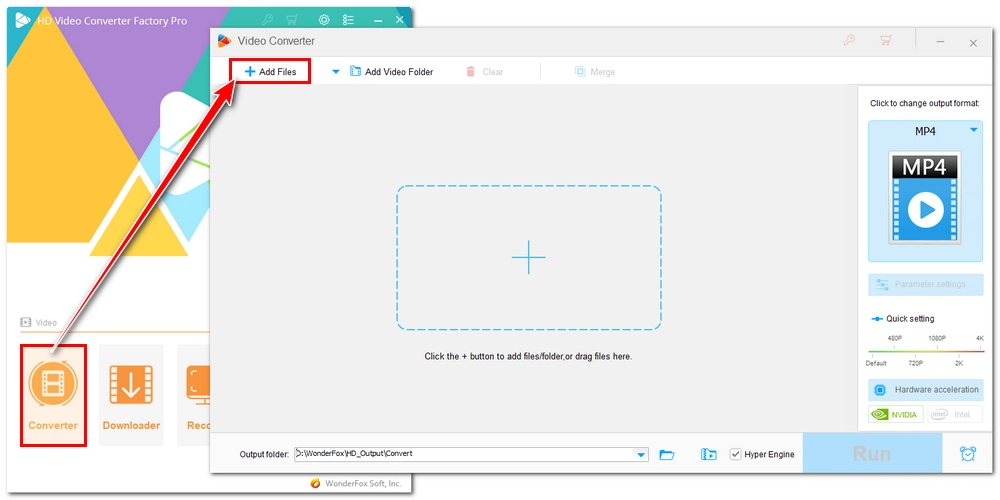
Task: Expand the output folder path dropdown
Action: click(641, 454)
